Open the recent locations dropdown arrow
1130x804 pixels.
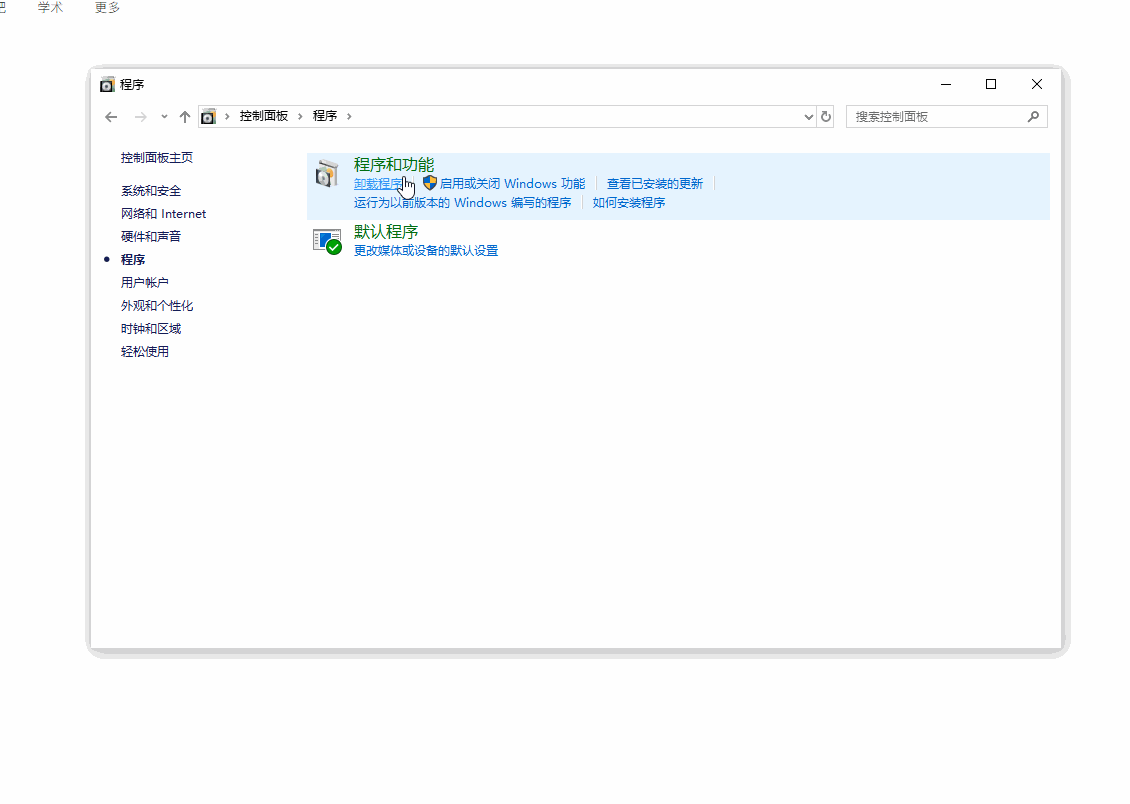tap(164, 117)
